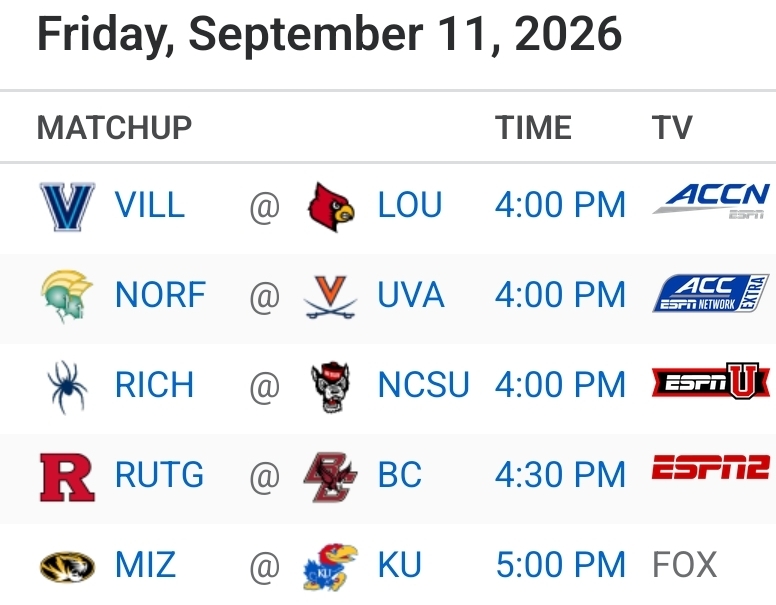
Task: Open the 5:00 PM MIZ at KU game
Action: [x=561, y=564]
